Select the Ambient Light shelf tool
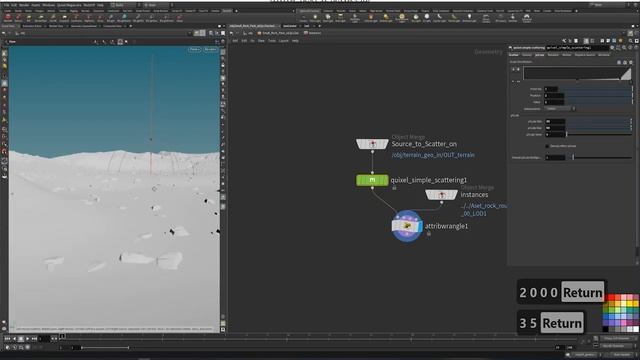This screenshot has height=360, width=640. pyautogui.click(x=469, y=18)
